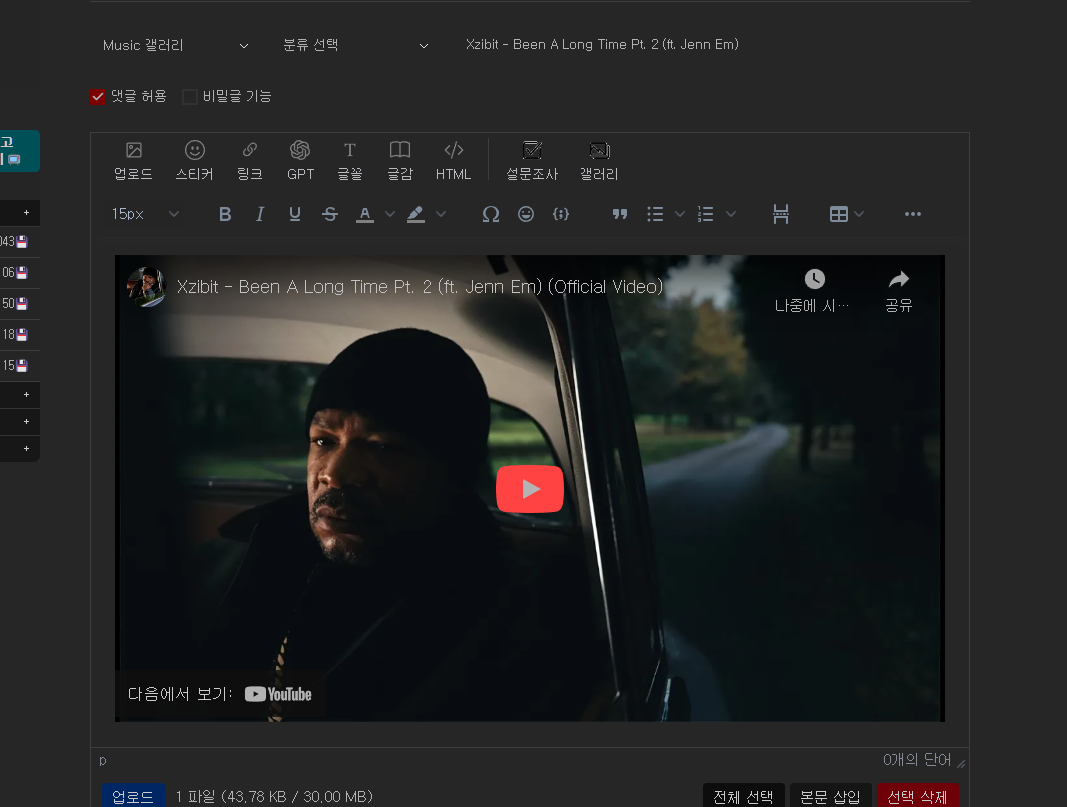Screen dimensions: 1067x807
Task: Apply blockquote formatting
Action: pos(619,214)
